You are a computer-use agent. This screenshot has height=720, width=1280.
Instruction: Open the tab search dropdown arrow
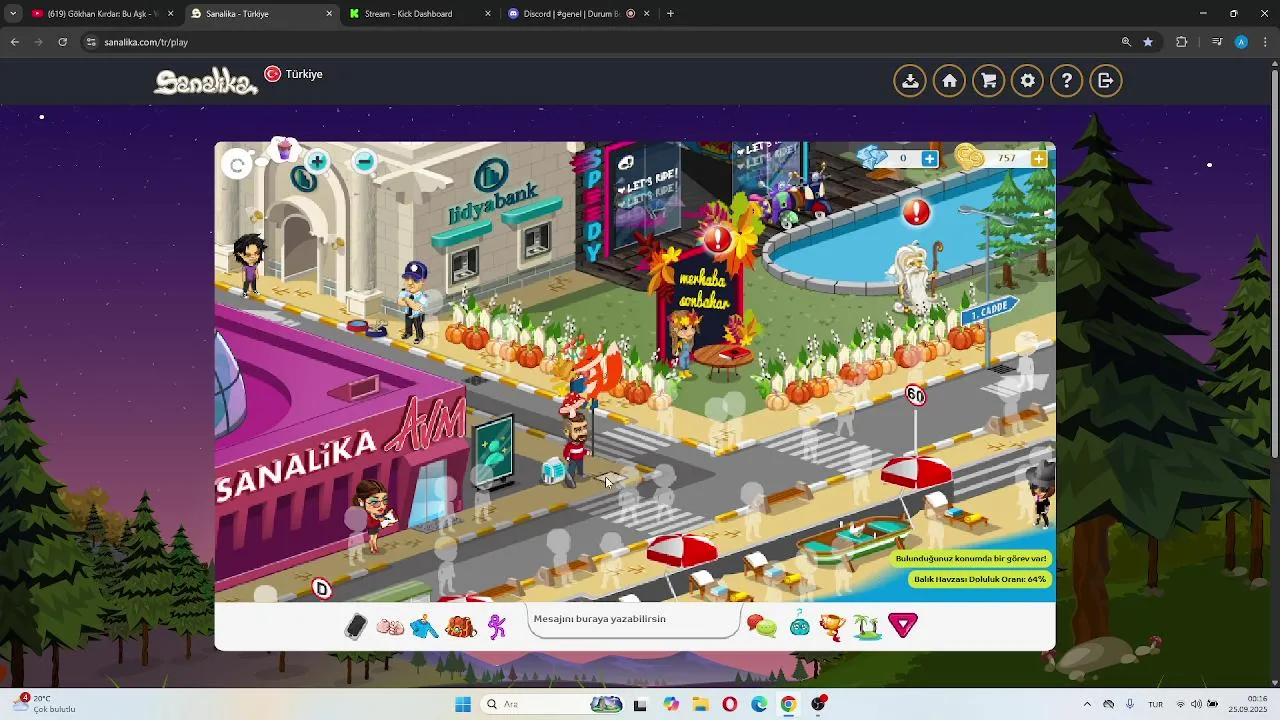coord(12,14)
